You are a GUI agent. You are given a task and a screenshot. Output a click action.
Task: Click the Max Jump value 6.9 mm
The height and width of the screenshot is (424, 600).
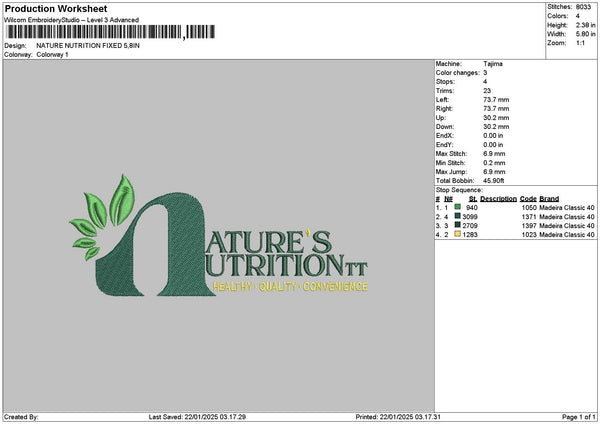[494, 172]
